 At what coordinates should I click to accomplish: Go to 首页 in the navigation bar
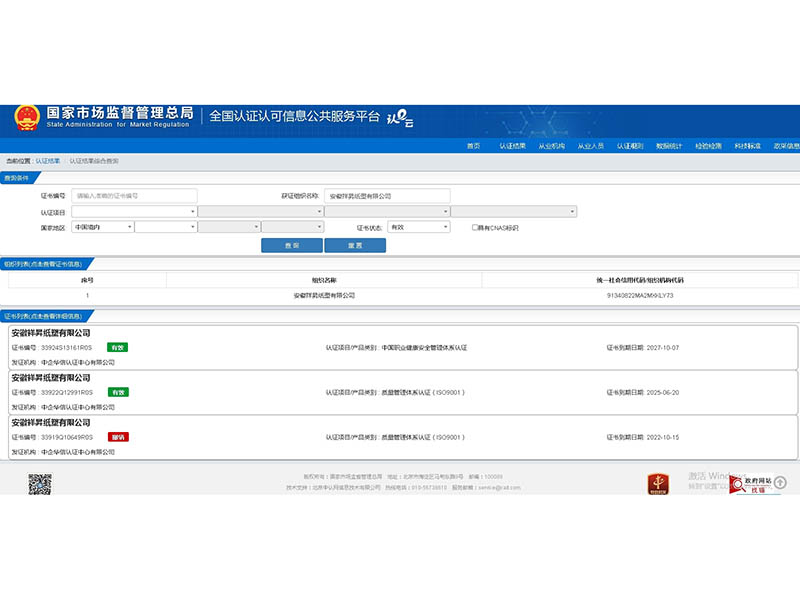(473, 146)
